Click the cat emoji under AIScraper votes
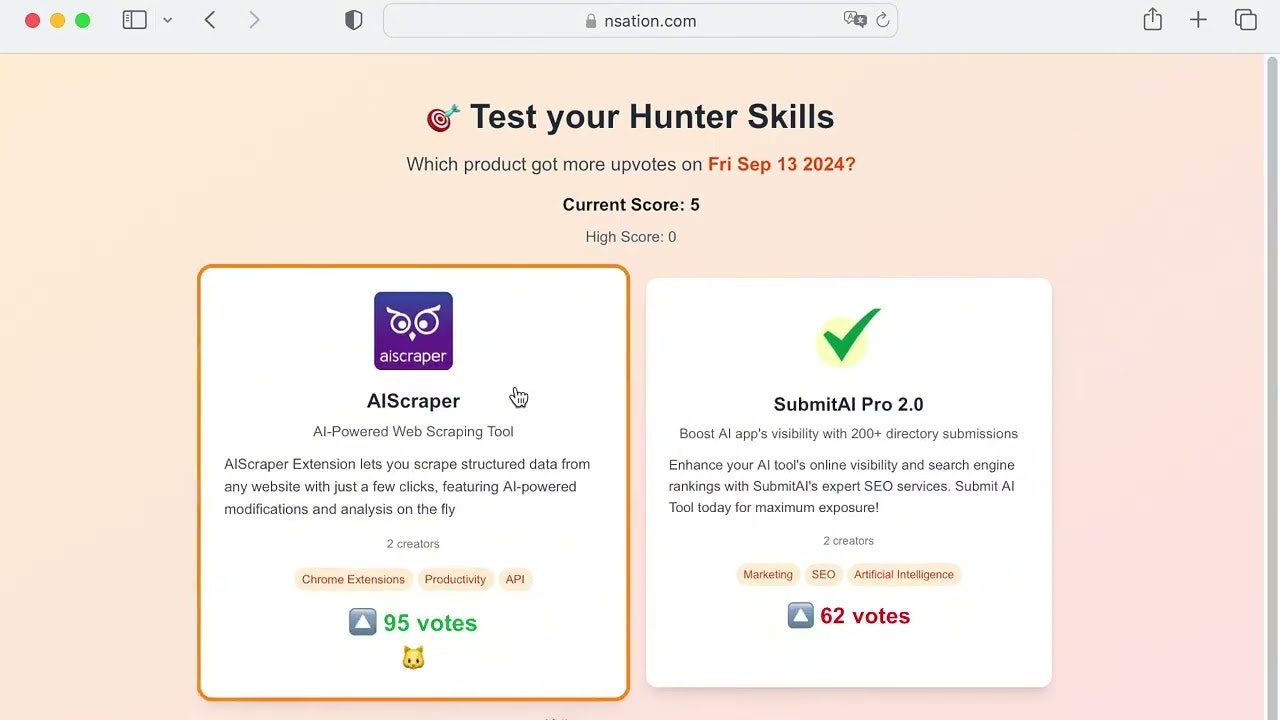This screenshot has height=720, width=1280. point(413,657)
